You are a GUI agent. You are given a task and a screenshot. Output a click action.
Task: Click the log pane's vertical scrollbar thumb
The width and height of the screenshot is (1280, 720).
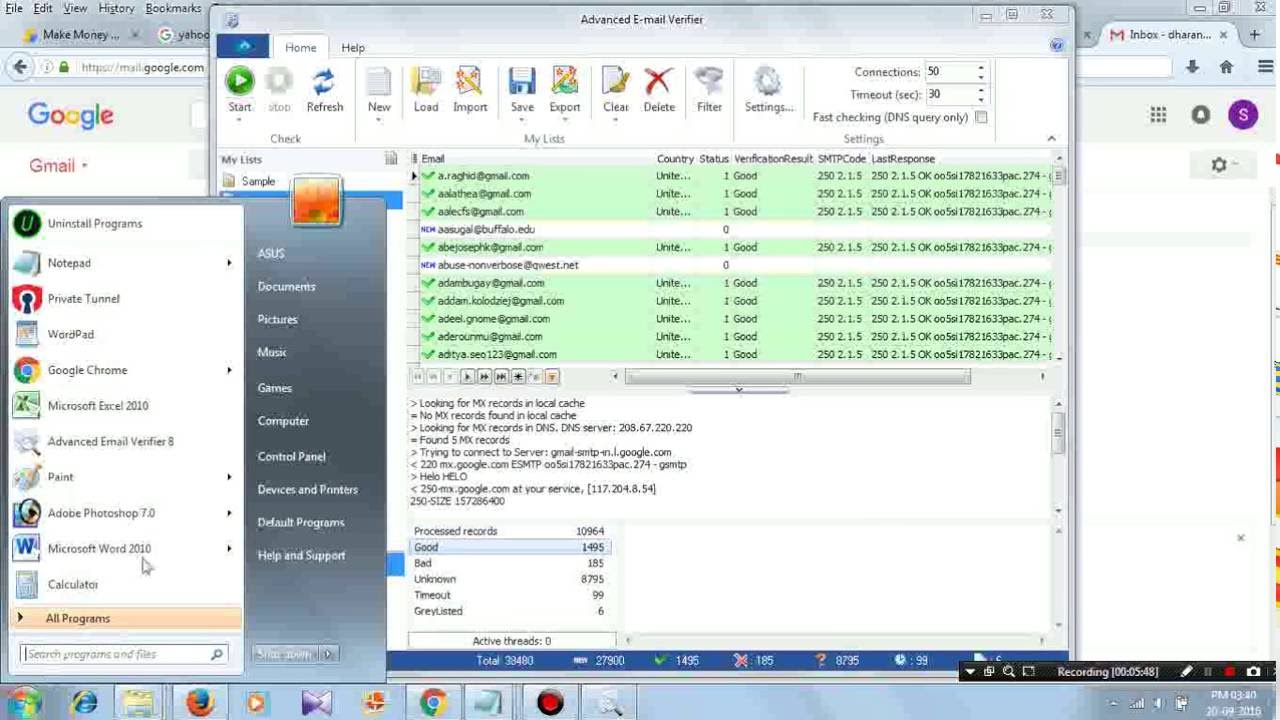[x=1057, y=431]
